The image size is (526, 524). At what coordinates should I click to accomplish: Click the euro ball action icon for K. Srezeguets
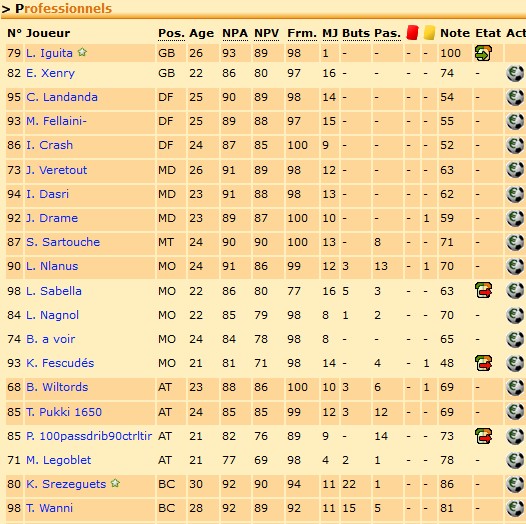(x=515, y=484)
